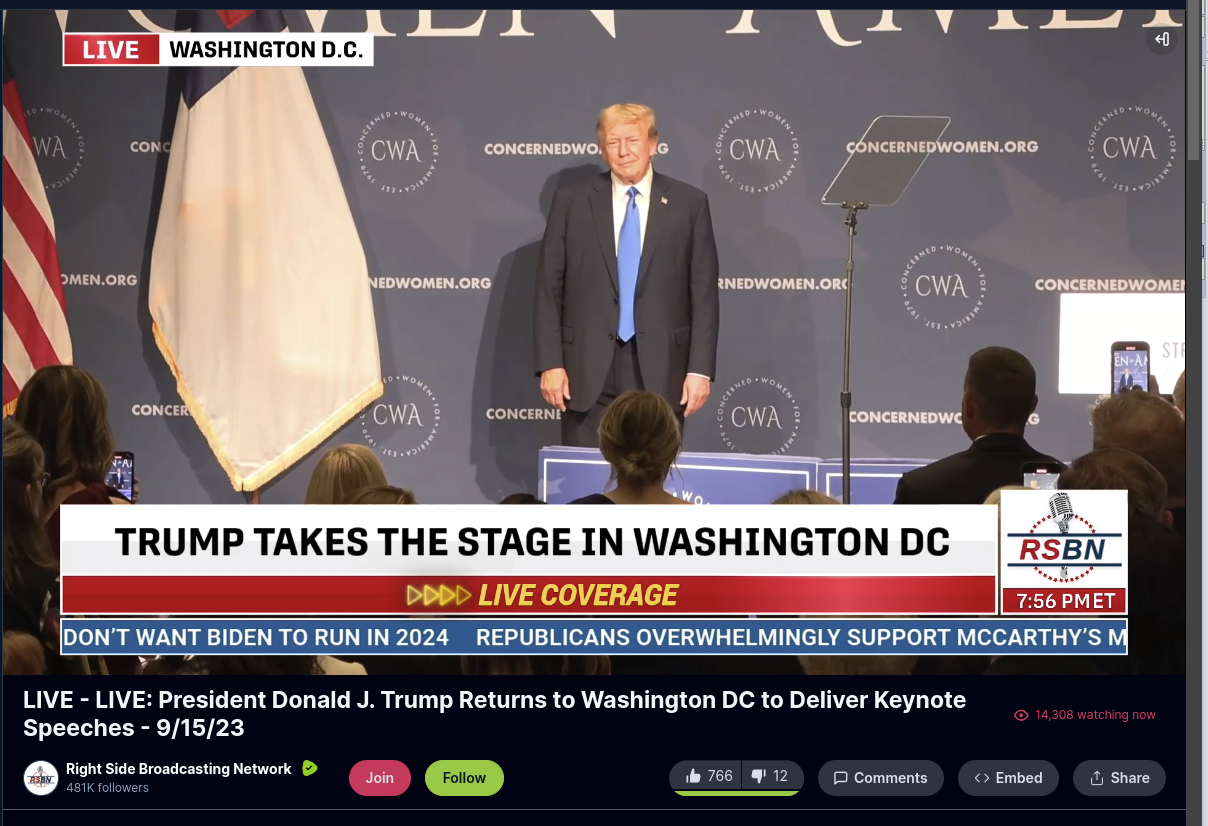Open the Right Side Broadcasting Network channel name link
Screen dimensions: 1208x826
[x=179, y=769]
